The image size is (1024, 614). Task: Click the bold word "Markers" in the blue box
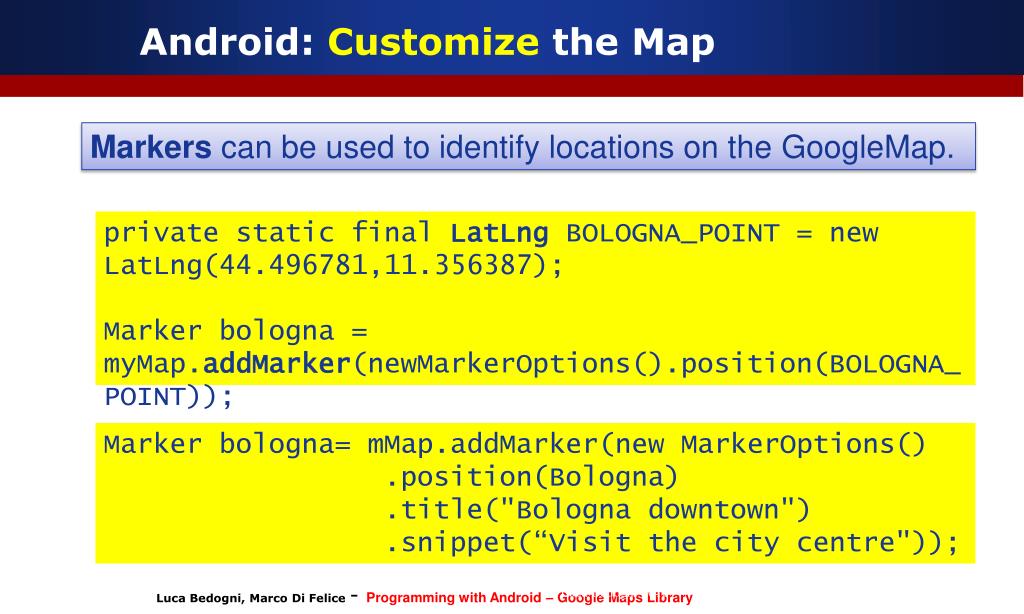[151, 147]
